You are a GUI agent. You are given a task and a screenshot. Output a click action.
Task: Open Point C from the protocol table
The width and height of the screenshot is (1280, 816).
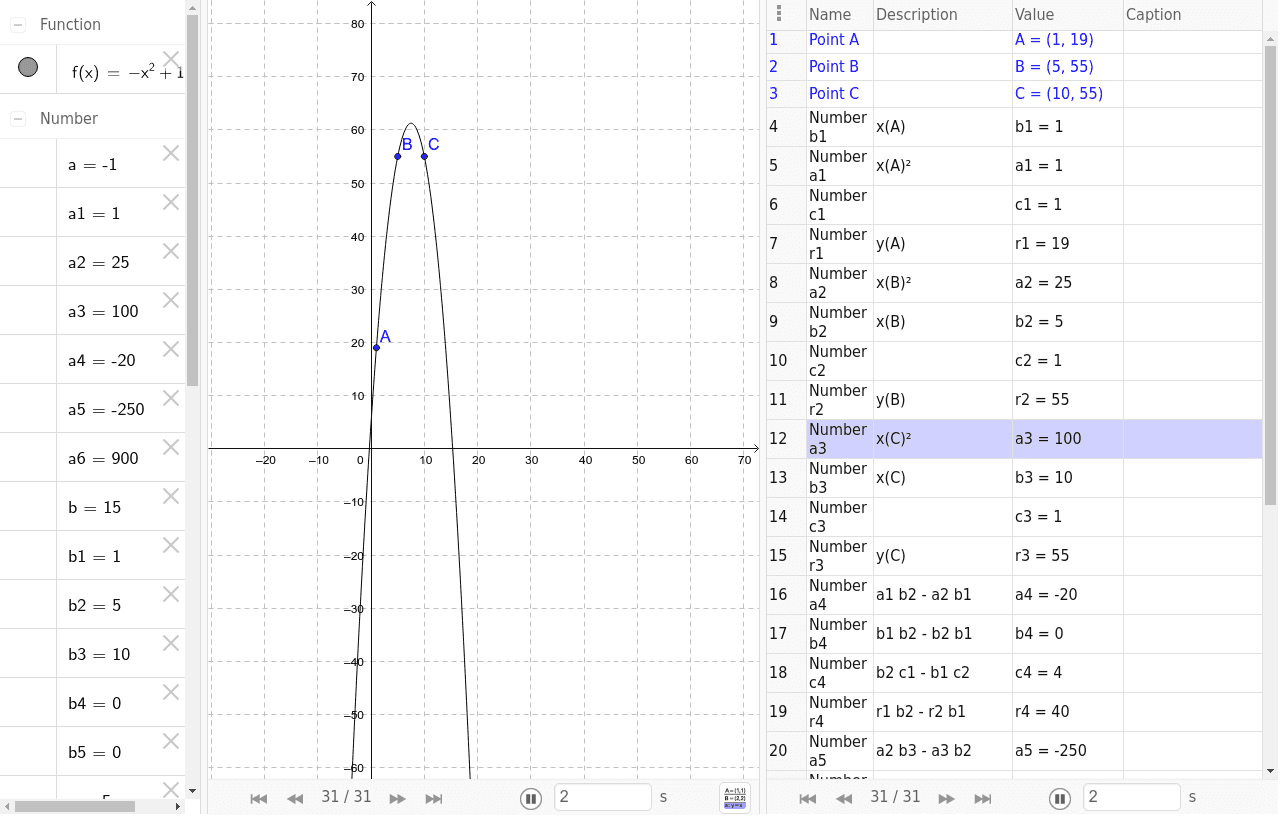pyautogui.click(x=834, y=93)
